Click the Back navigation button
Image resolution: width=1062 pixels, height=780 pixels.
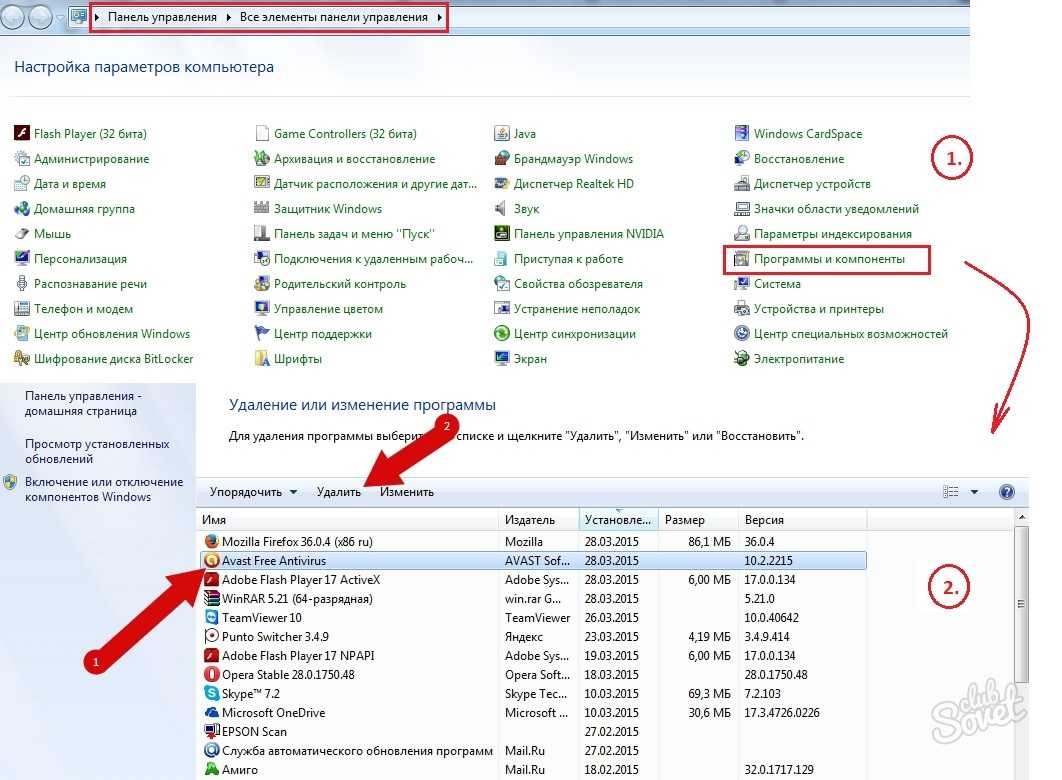pyautogui.click(x=14, y=17)
